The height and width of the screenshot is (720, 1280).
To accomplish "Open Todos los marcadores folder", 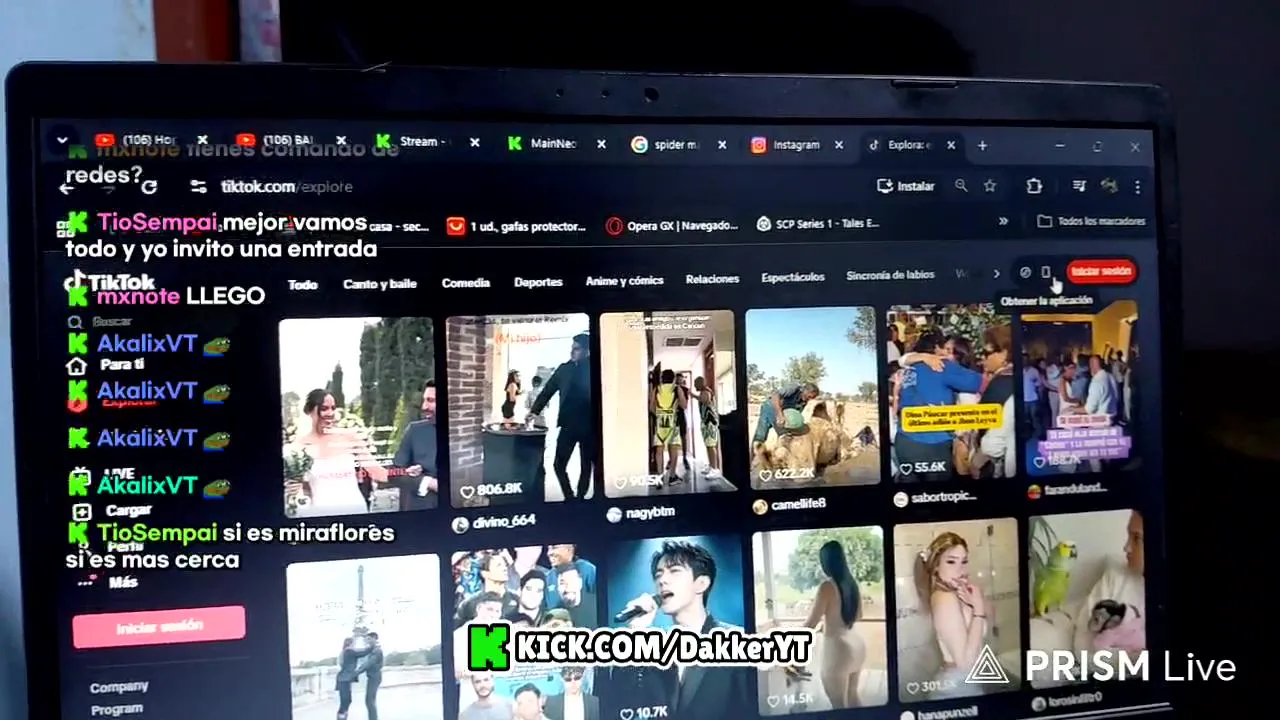I will click(1091, 221).
